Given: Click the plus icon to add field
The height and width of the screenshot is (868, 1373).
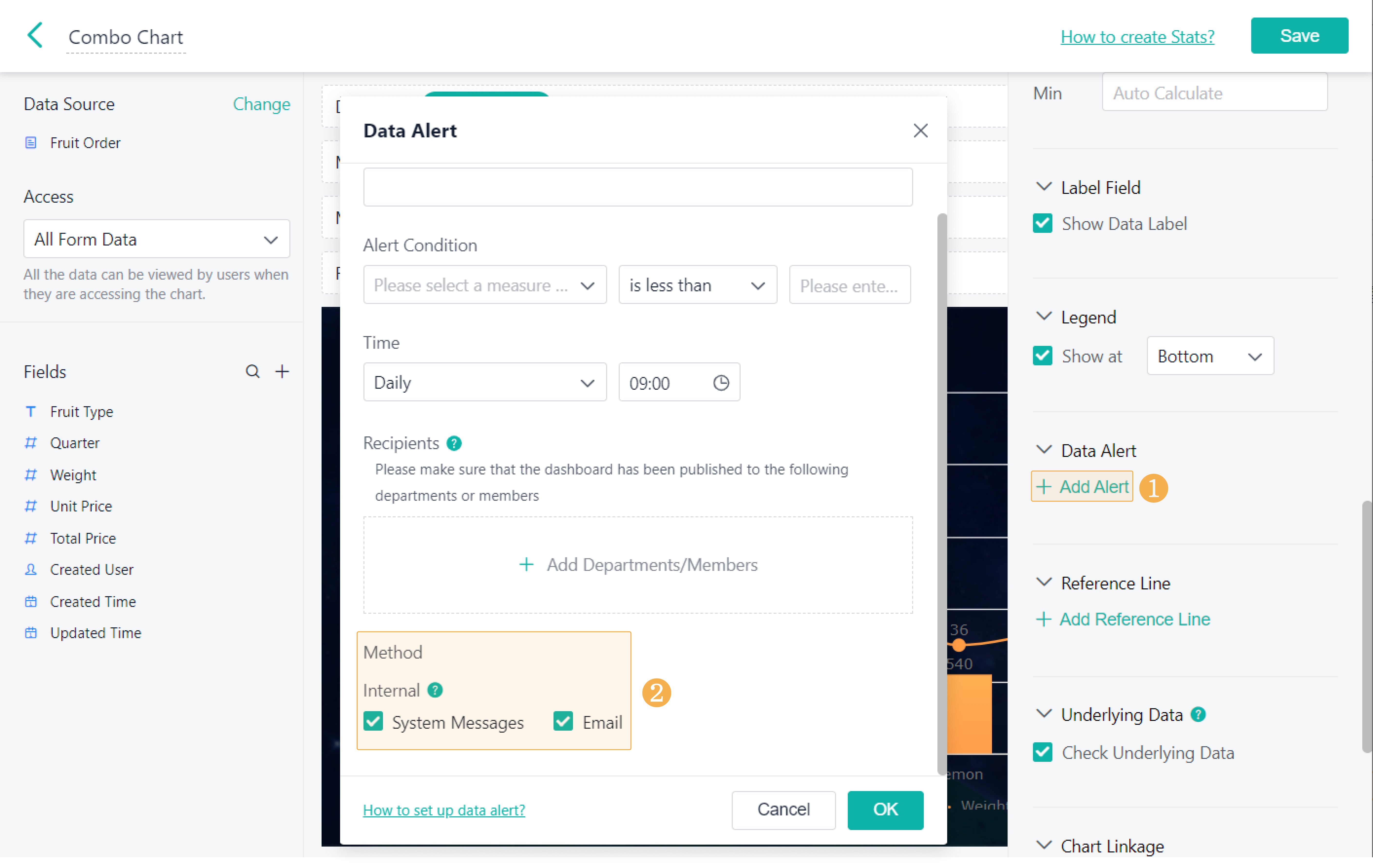Looking at the screenshot, I should click(282, 372).
